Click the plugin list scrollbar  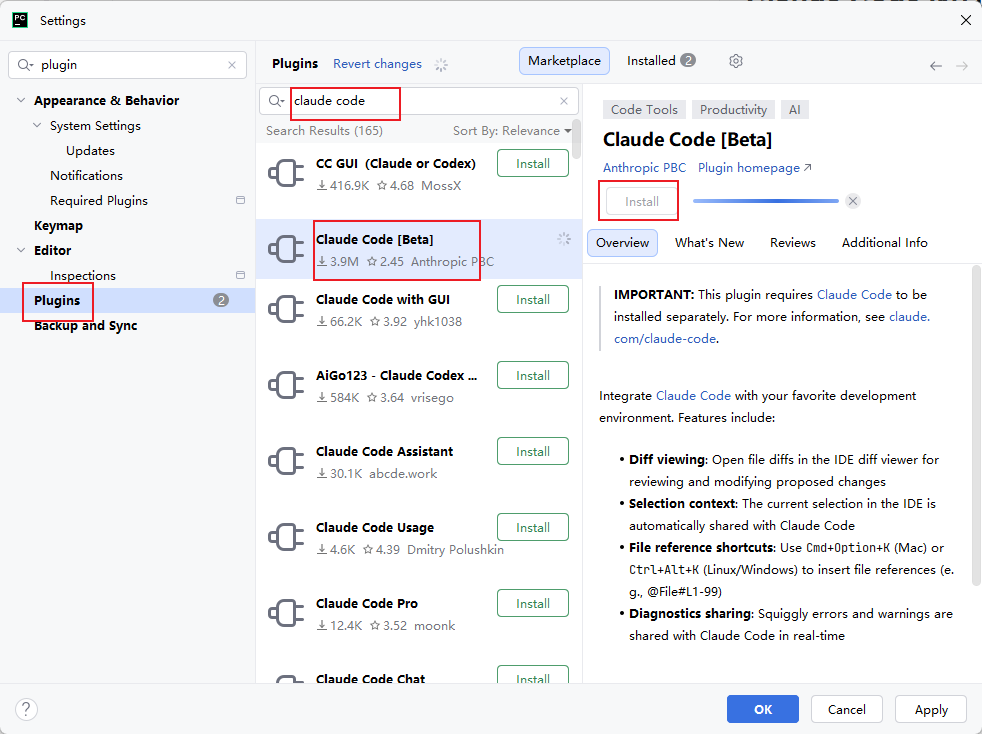(577, 139)
